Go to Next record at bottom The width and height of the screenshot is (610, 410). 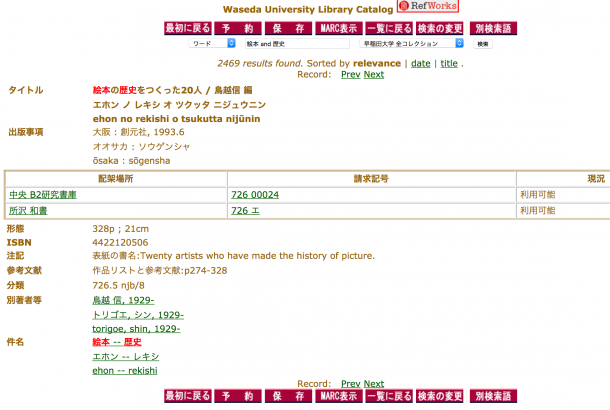(x=374, y=384)
